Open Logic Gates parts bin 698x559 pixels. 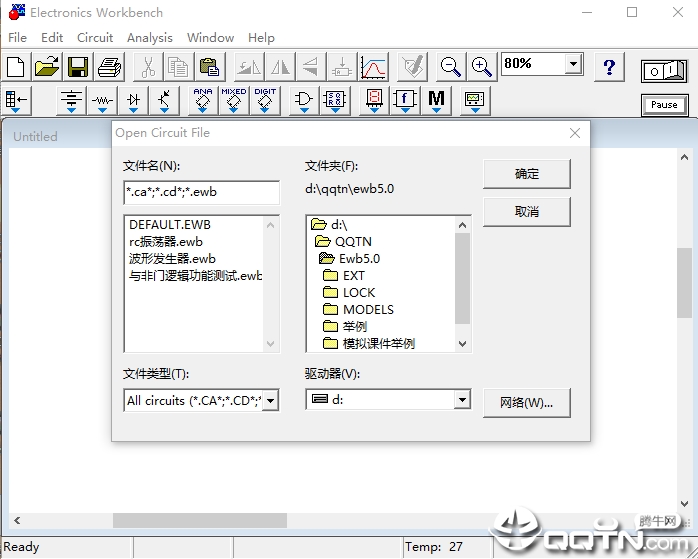[x=304, y=101]
